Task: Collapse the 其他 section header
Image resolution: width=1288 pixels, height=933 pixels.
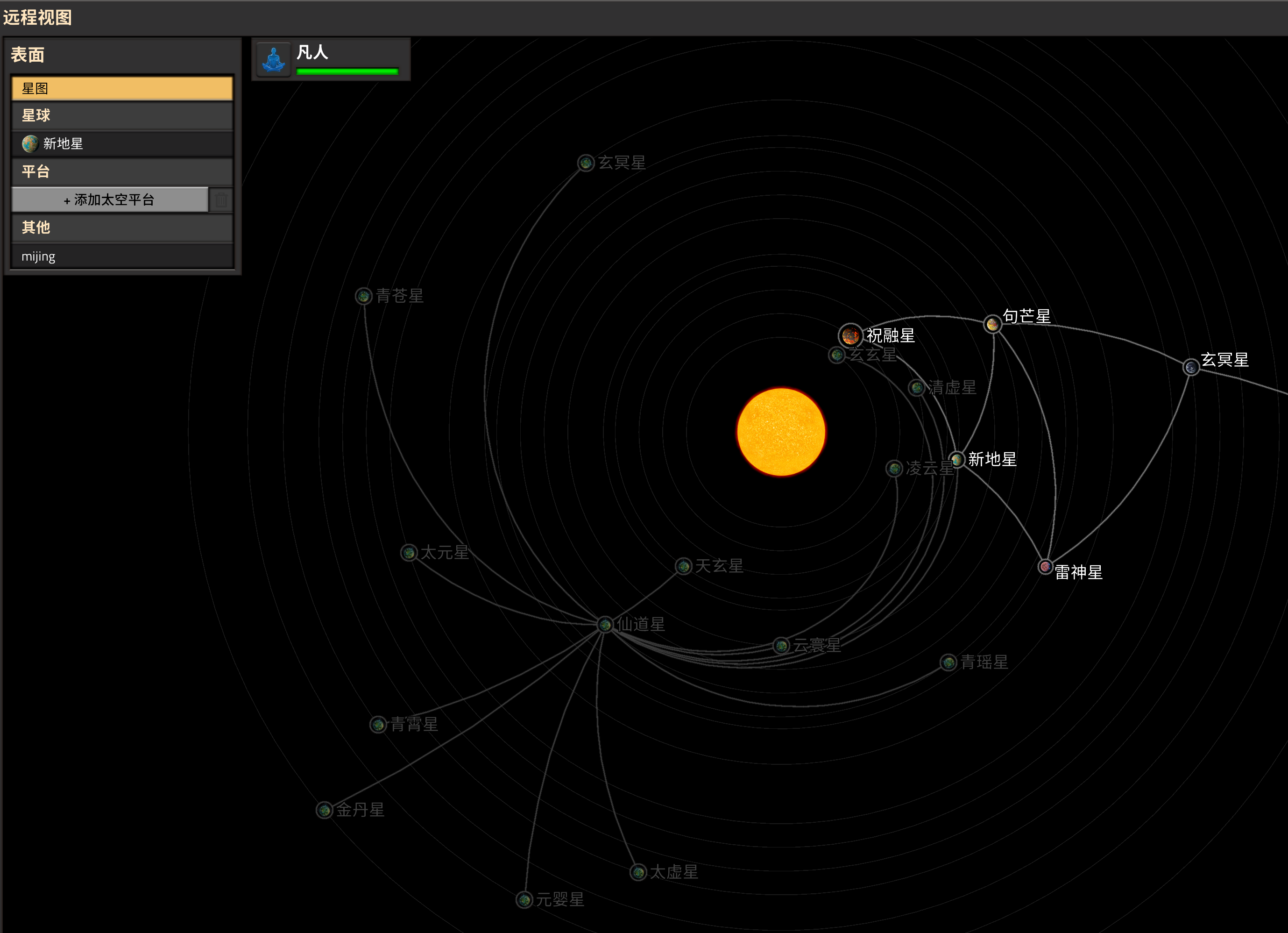Action: [121, 228]
